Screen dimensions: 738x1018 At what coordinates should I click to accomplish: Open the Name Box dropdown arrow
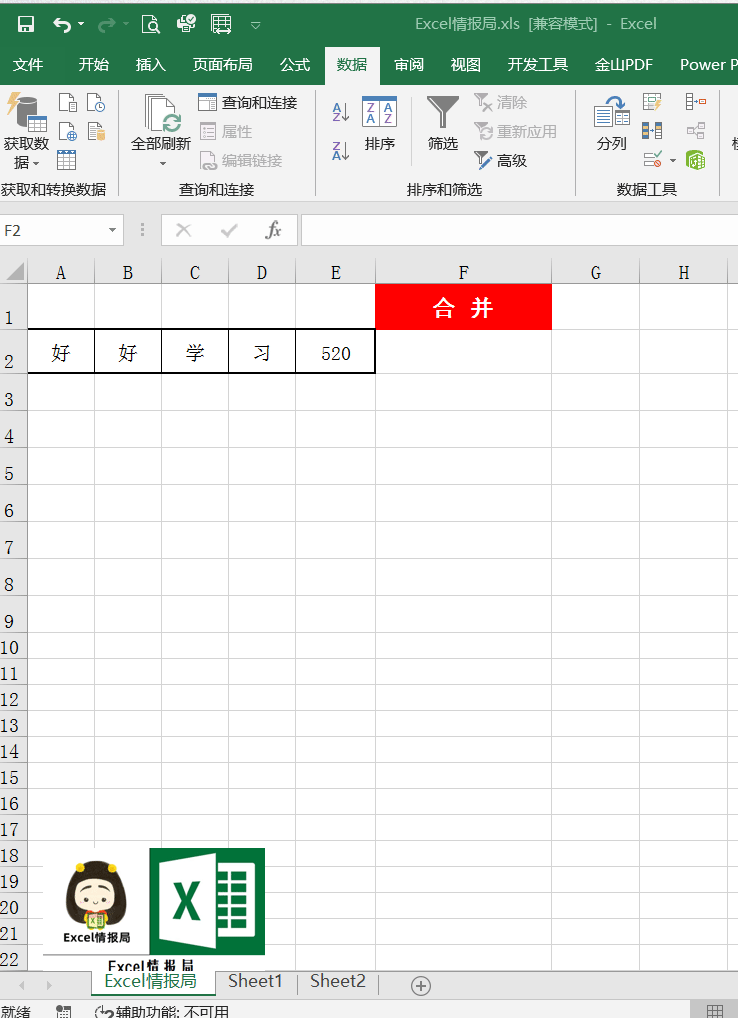click(x=112, y=230)
